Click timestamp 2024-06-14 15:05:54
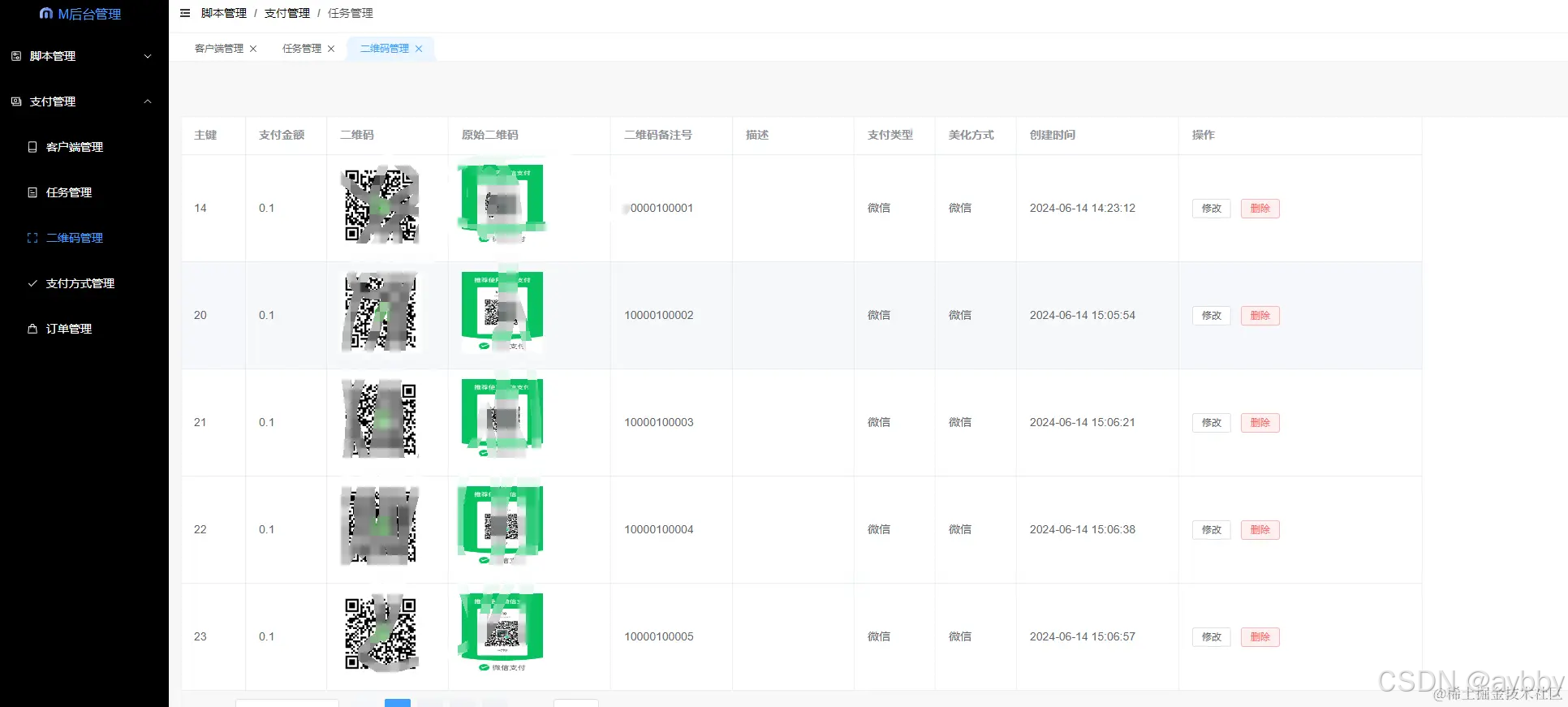 pyautogui.click(x=1083, y=315)
